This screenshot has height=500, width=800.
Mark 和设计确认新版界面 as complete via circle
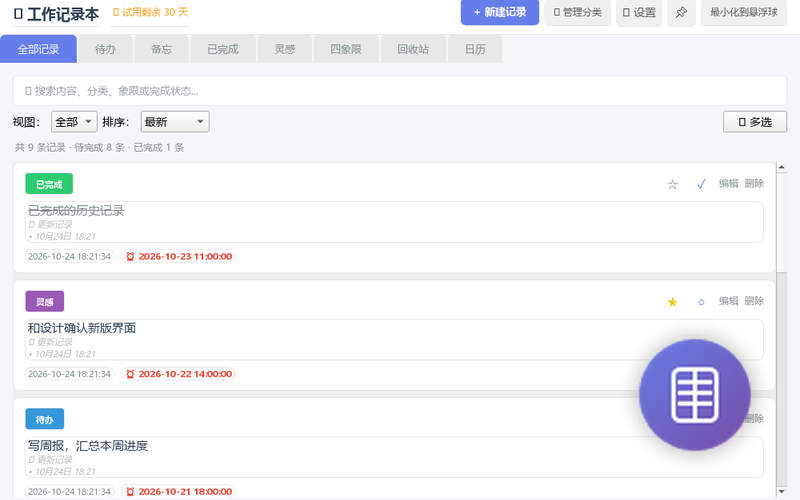coord(701,302)
